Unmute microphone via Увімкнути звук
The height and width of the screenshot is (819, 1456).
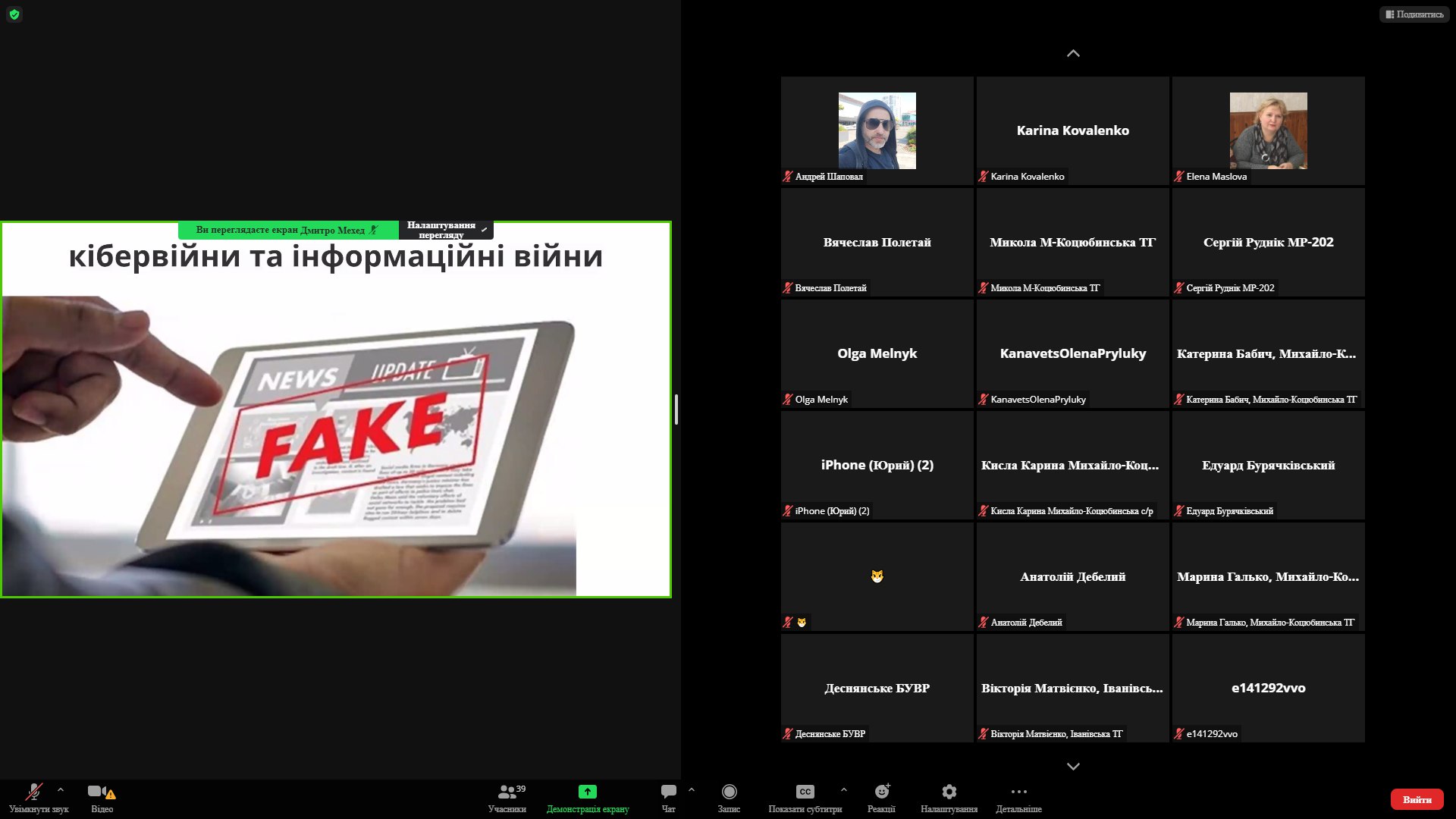pyautogui.click(x=36, y=798)
